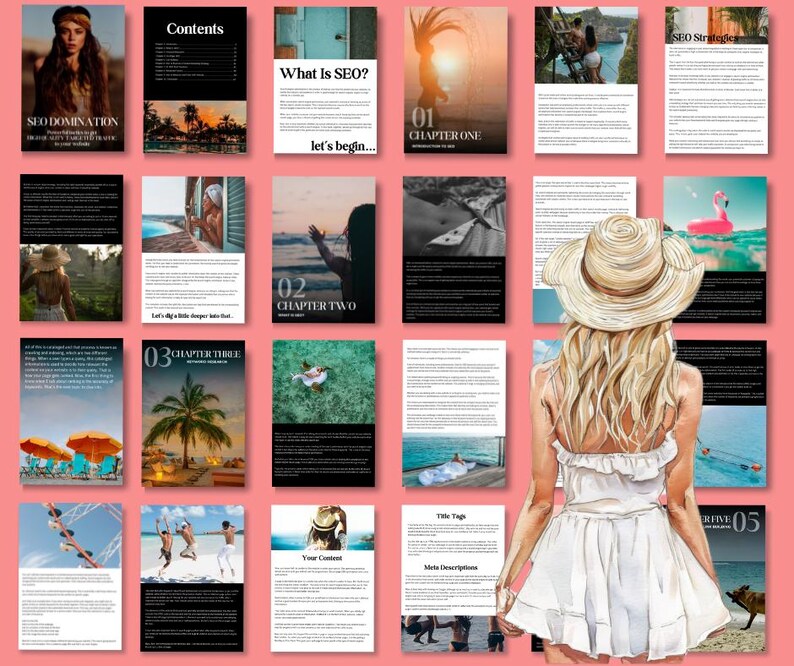Image resolution: width=794 pixels, height=666 pixels.
Task: Click the 'Meta Descriptions' heading
Action: 451,567
